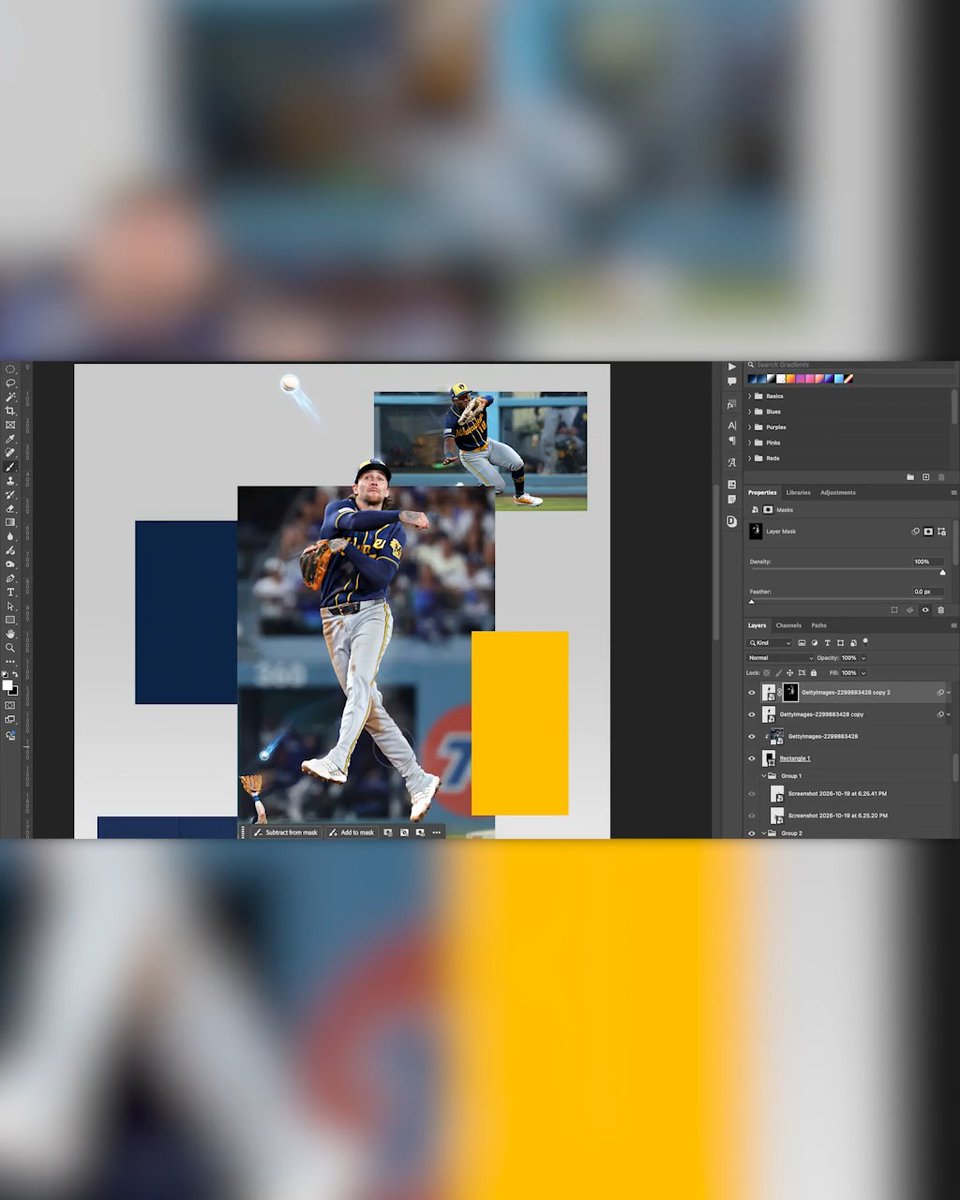Click Subtract from mask in the bar
The height and width of the screenshot is (1200, 960).
[x=285, y=832]
